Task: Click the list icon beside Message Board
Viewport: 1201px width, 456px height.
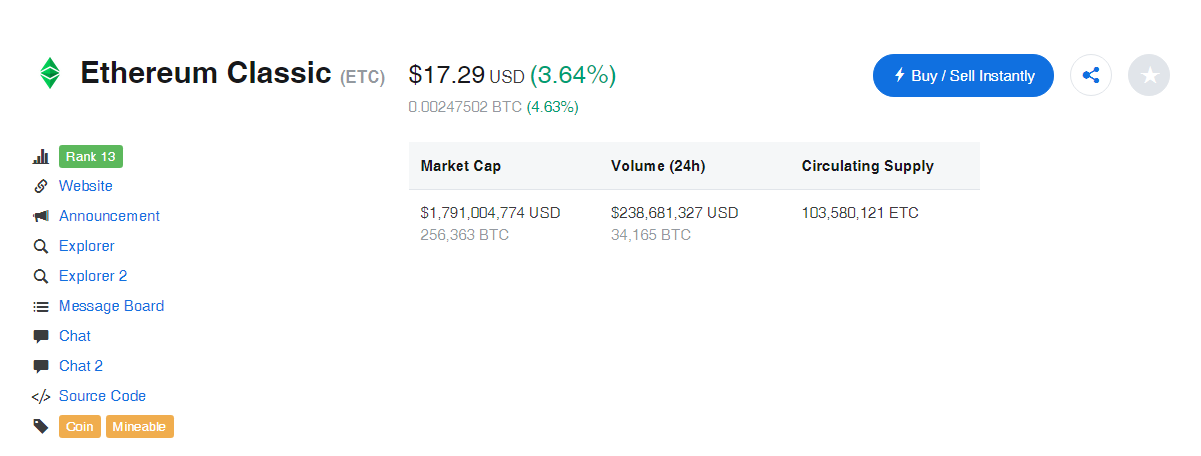Action: 41,306
